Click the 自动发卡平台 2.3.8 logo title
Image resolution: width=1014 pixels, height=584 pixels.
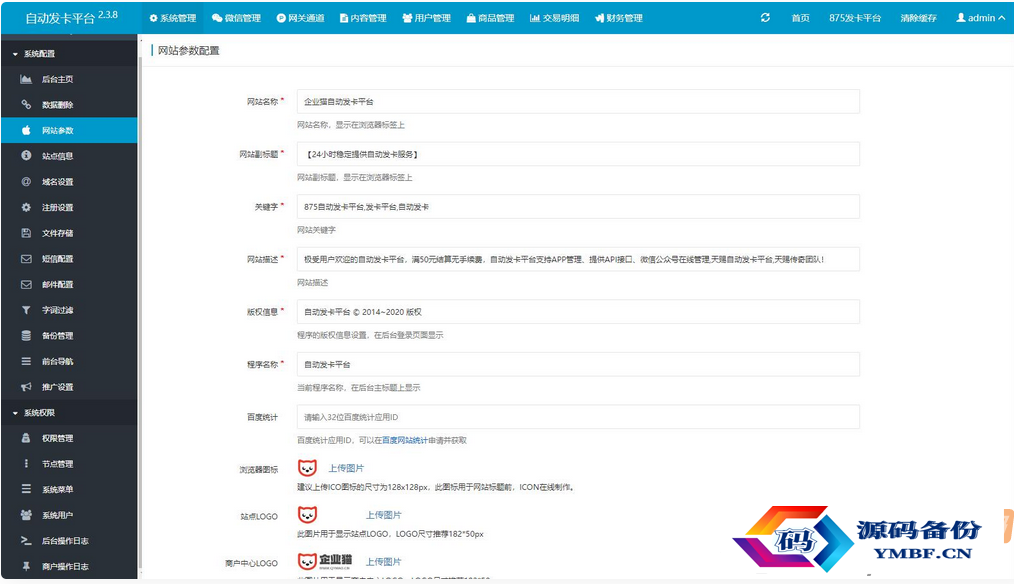coord(71,17)
